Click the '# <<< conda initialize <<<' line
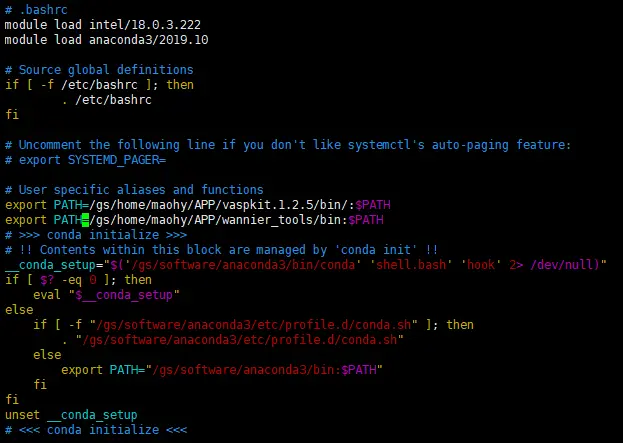This screenshot has width=623, height=443. coord(96,430)
